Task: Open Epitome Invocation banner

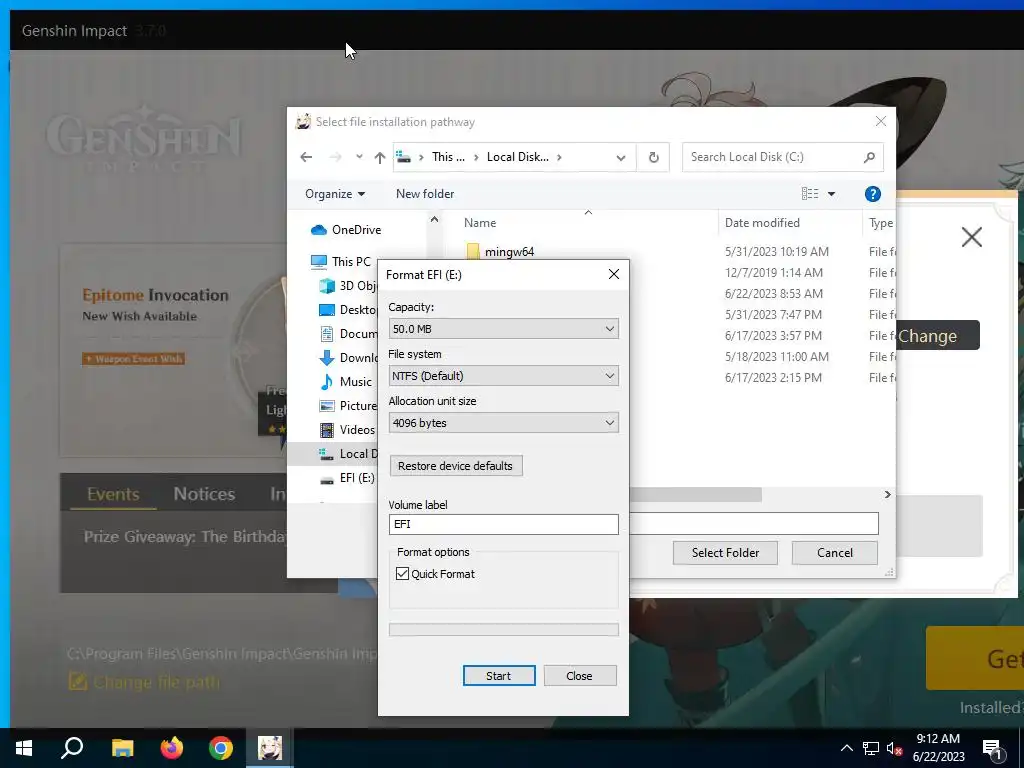Action: (172, 351)
